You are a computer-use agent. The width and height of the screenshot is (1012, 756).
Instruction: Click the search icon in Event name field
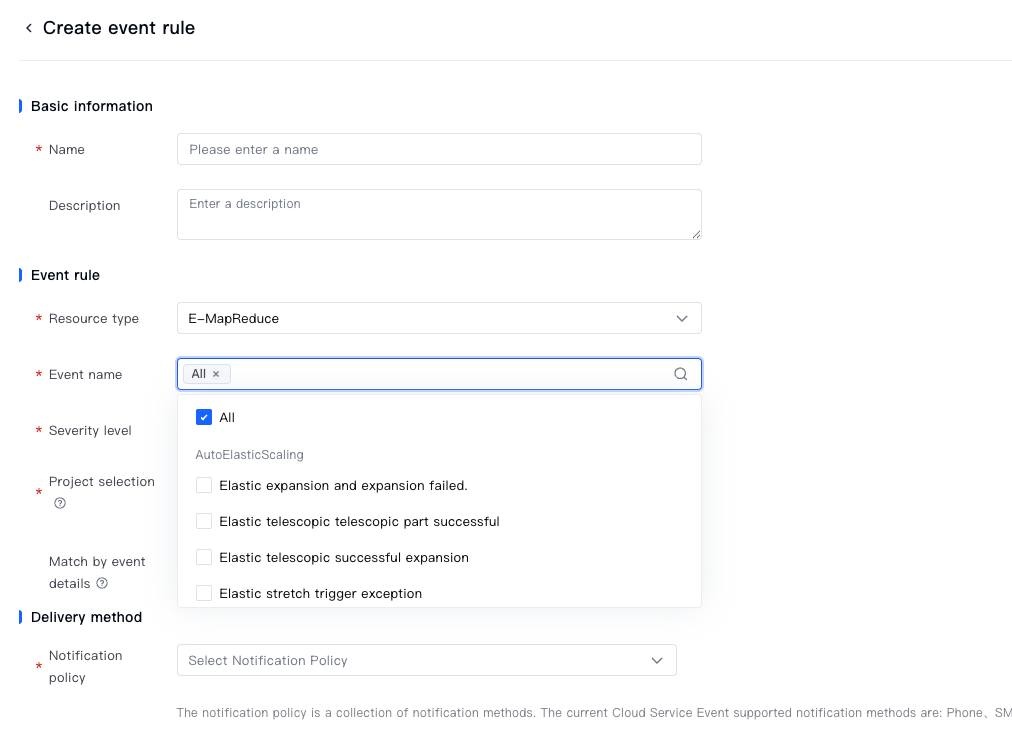pos(680,374)
